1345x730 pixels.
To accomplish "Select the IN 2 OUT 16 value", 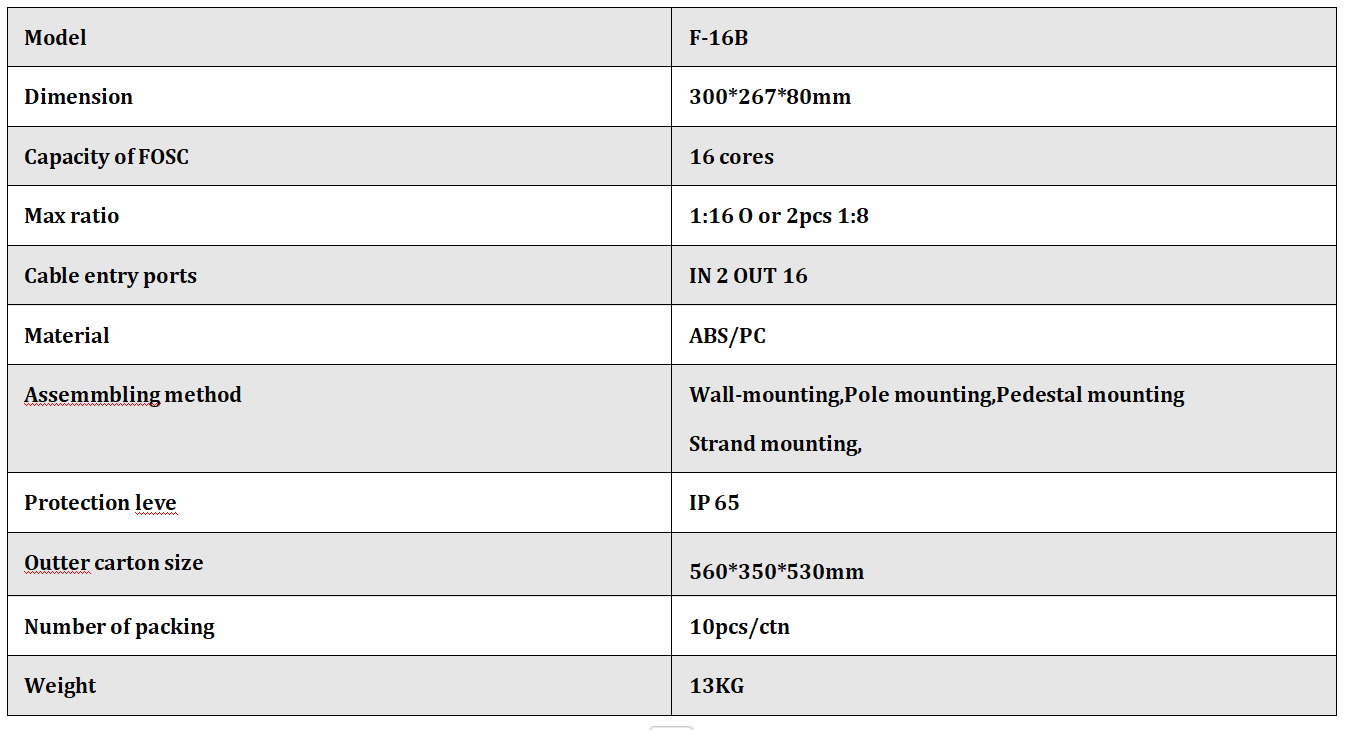I will 748,276.
